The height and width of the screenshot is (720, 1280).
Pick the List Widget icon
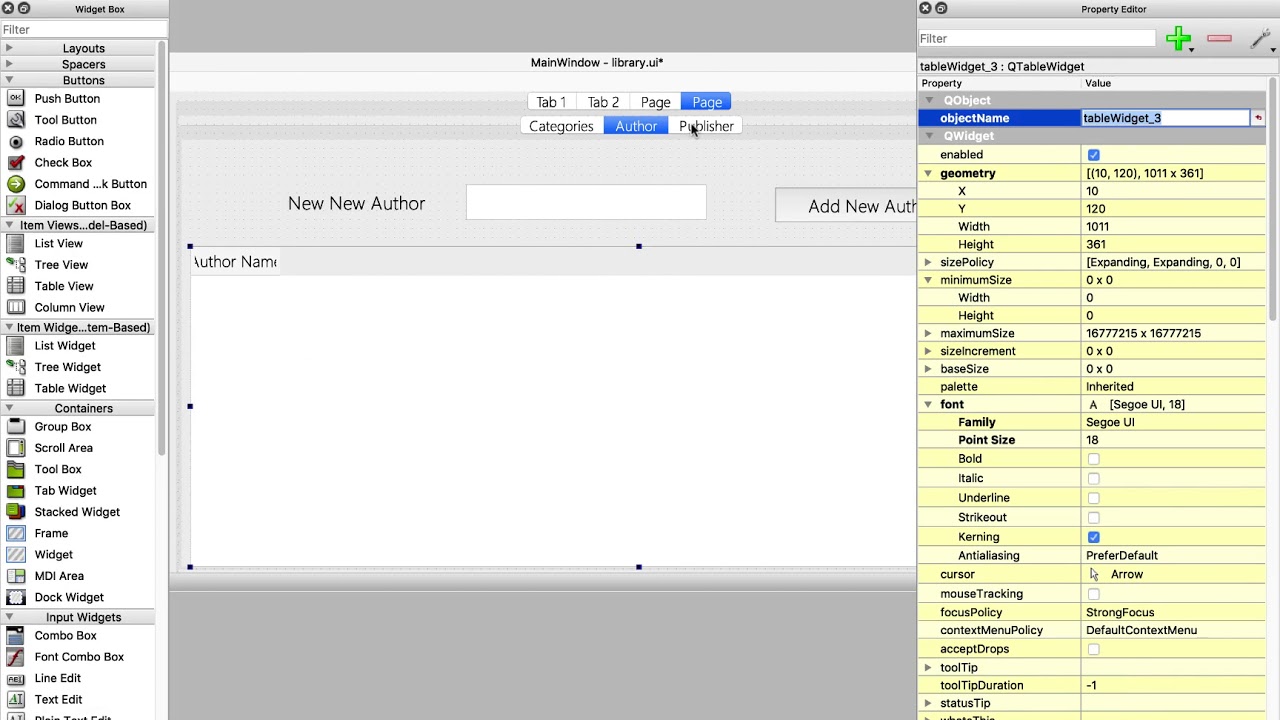pyautogui.click(x=16, y=345)
